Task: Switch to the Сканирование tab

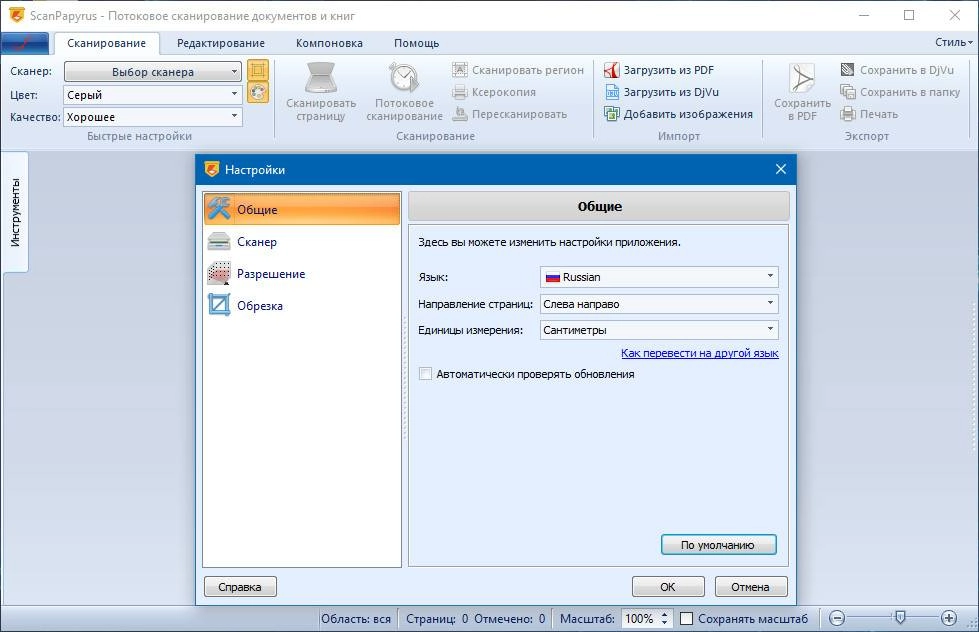Action: coord(106,43)
